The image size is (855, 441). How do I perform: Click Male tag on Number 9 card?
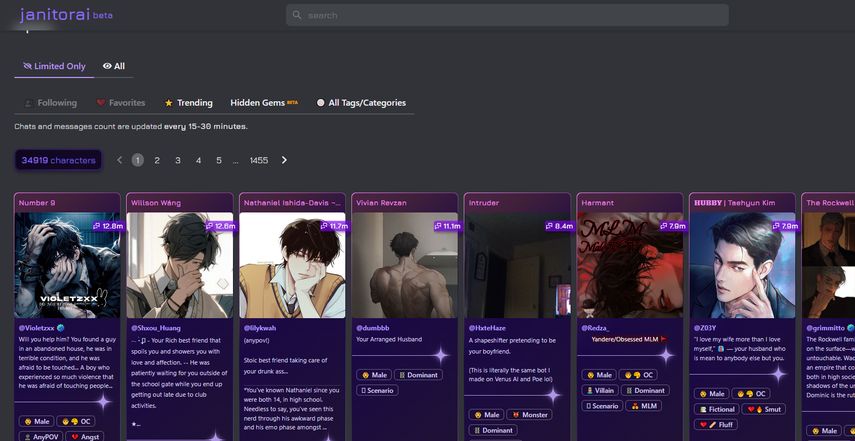[x=37, y=421]
